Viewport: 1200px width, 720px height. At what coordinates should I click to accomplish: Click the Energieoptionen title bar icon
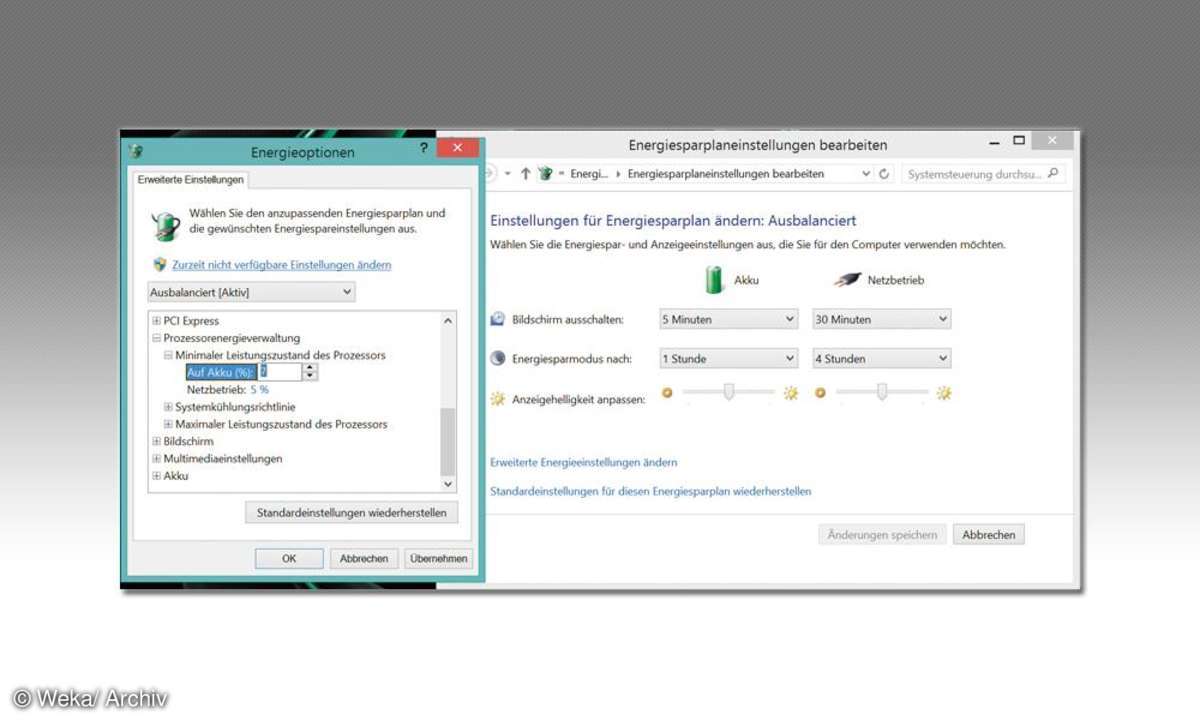(137, 152)
